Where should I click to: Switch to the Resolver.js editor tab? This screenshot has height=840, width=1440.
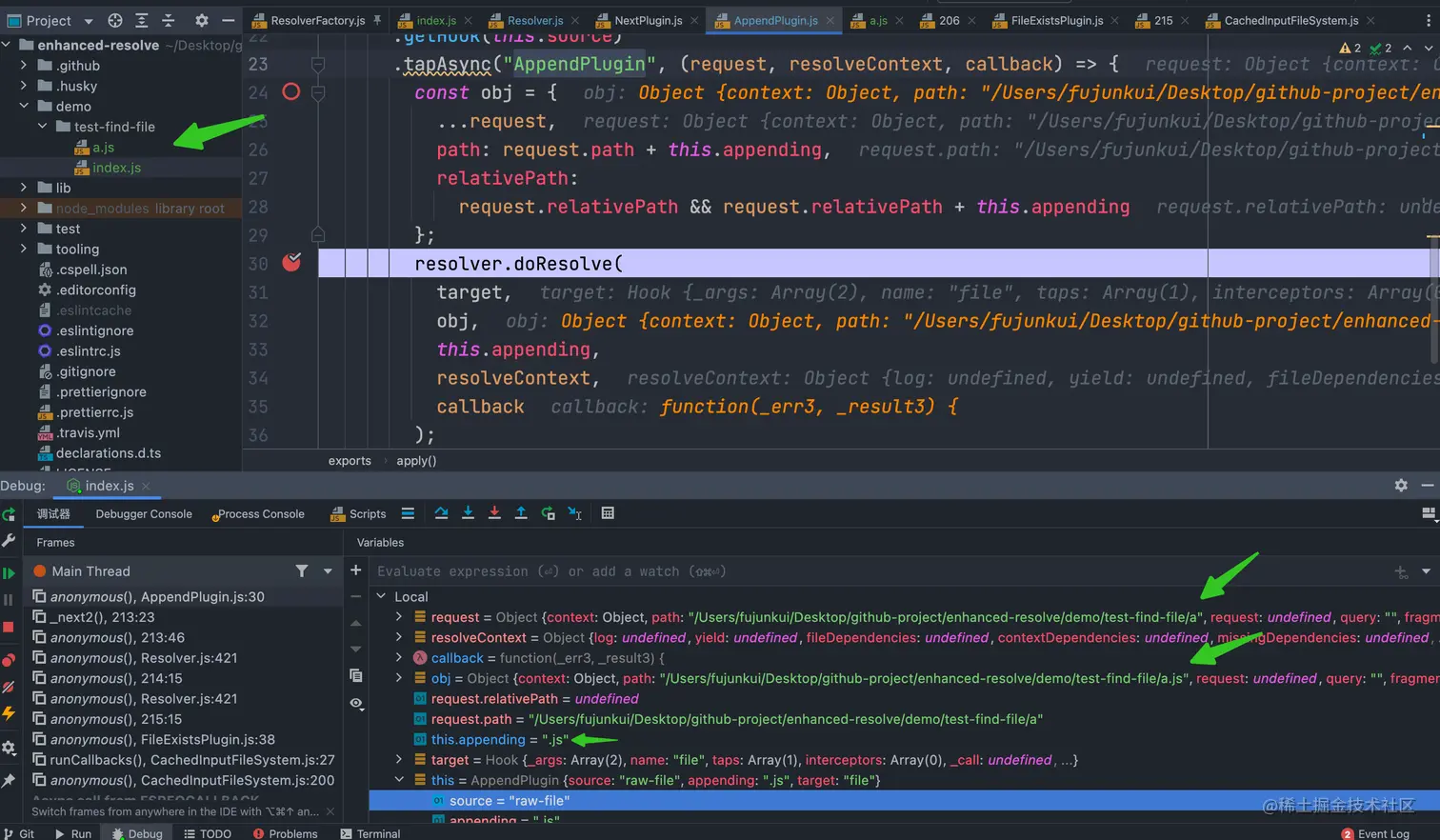(533, 20)
